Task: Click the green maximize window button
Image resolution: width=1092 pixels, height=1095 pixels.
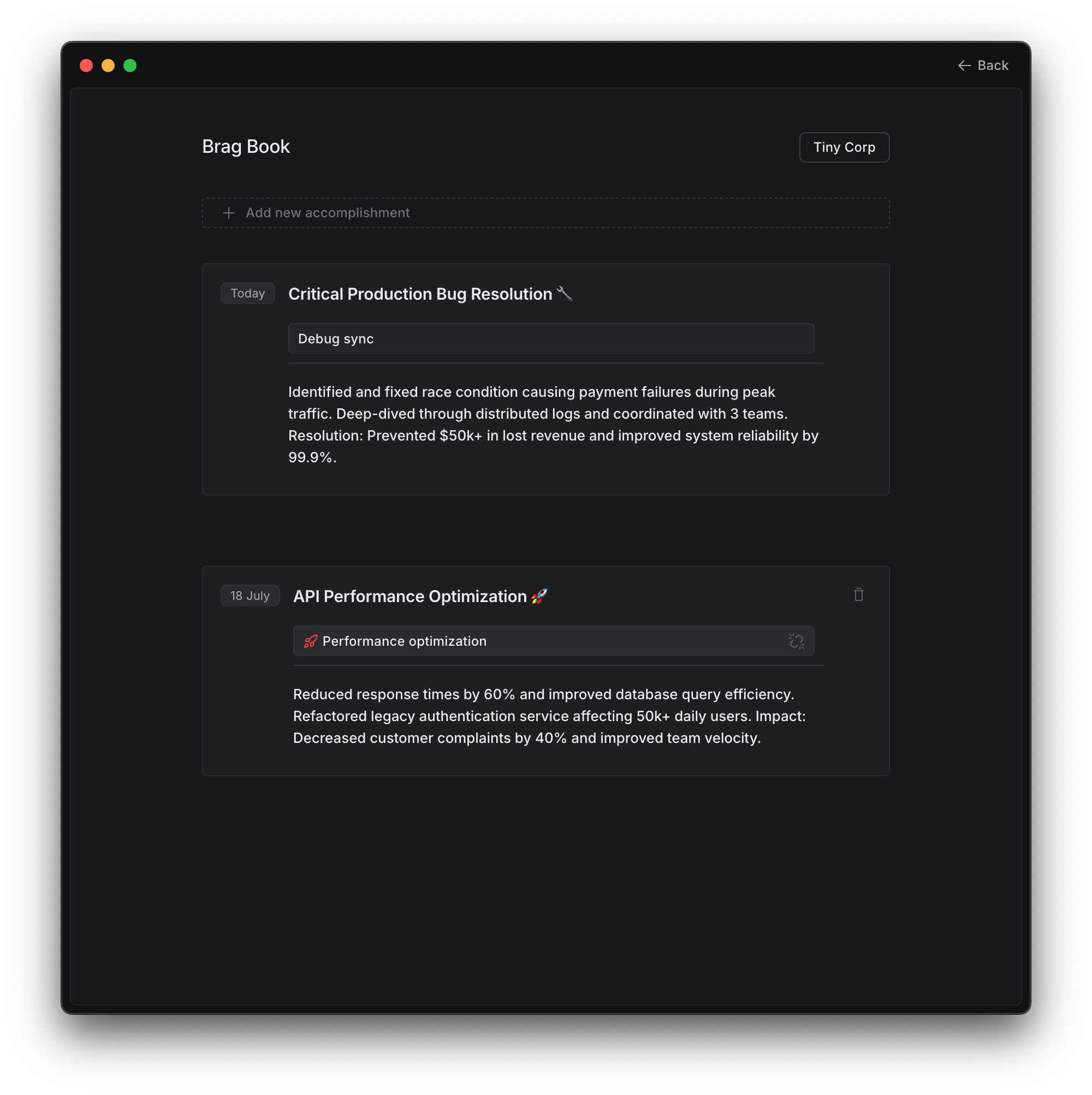Action: [130, 66]
